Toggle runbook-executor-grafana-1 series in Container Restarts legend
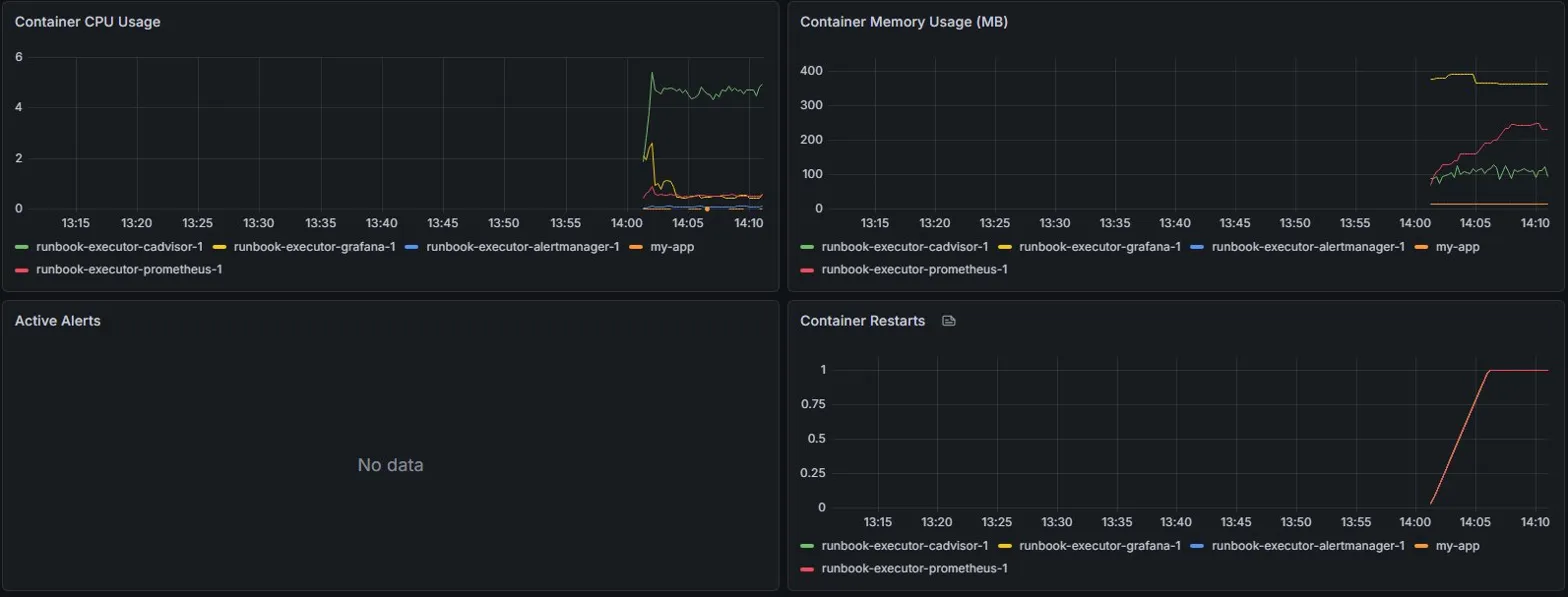The width and height of the screenshot is (1568, 597). tap(1100, 545)
